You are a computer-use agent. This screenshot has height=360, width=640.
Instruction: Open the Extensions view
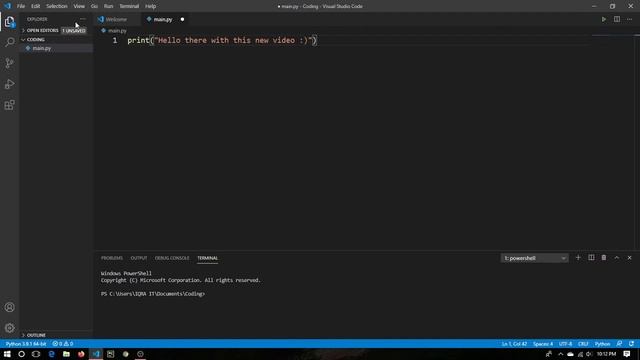9,105
